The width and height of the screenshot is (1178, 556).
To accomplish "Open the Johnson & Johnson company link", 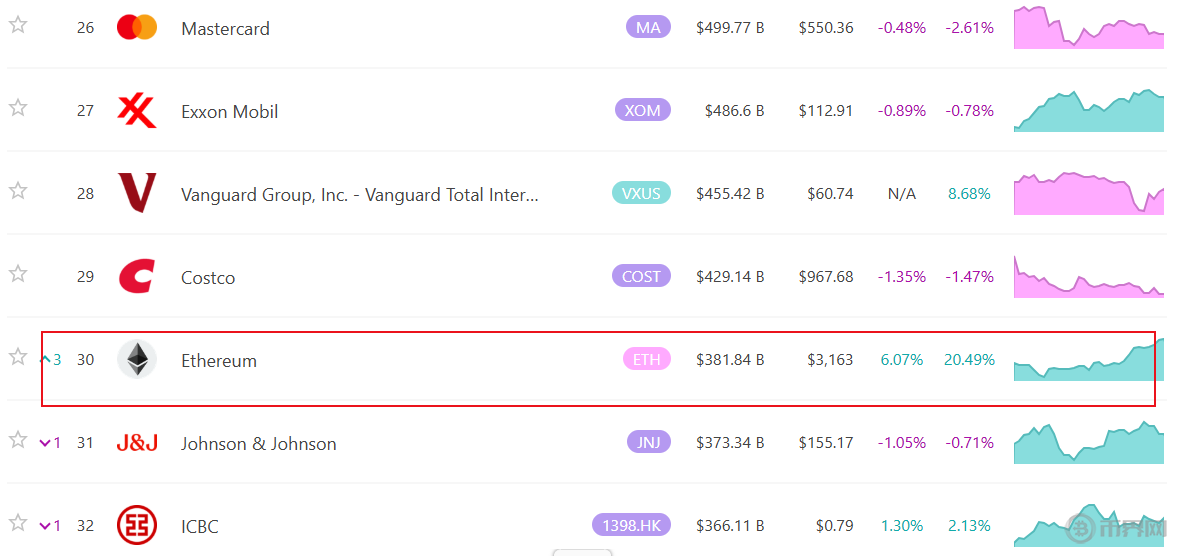I will pyautogui.click(x=258, y=443).
